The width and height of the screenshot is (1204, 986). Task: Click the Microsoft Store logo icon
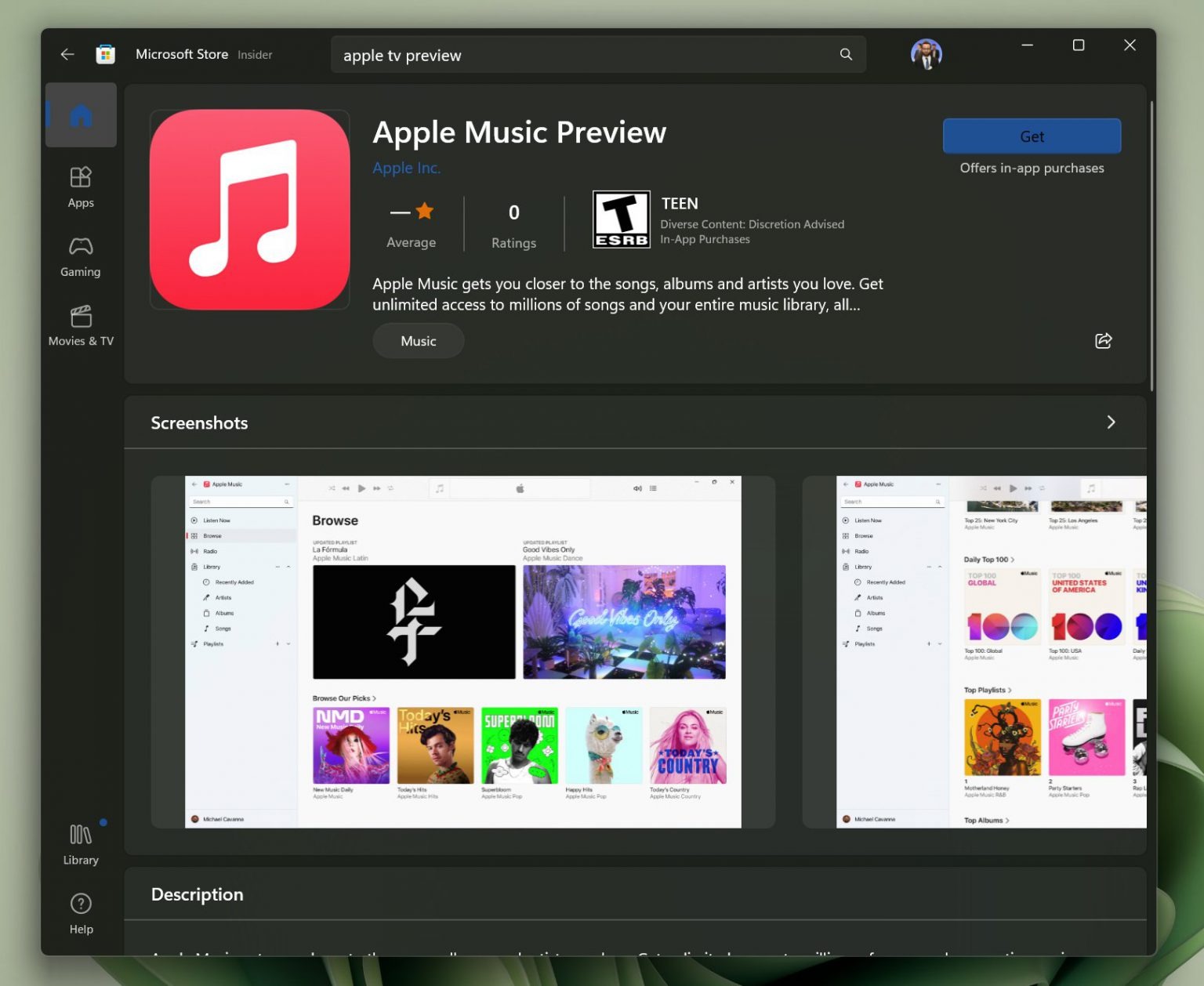(105, 54)
